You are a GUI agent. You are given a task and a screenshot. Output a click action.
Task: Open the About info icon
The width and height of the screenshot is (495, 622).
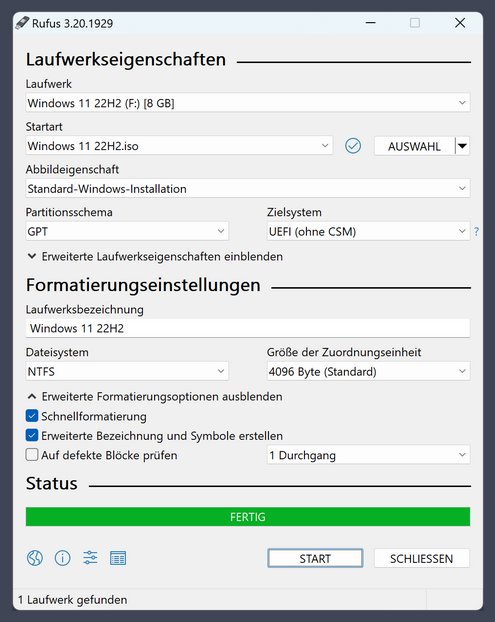tap(62, 558)
